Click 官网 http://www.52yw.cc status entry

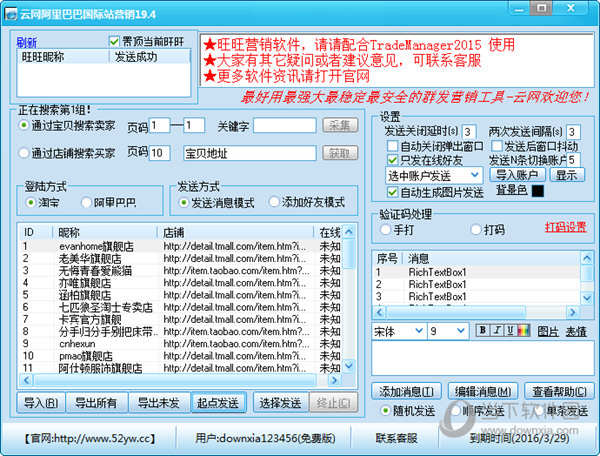point(89,438)
